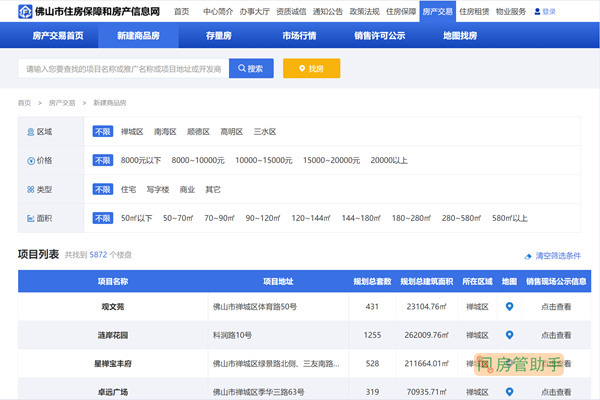Screen dimensions: 600x400
Task: Select 不限 in the 类型 filter
Action: point(103,189)
